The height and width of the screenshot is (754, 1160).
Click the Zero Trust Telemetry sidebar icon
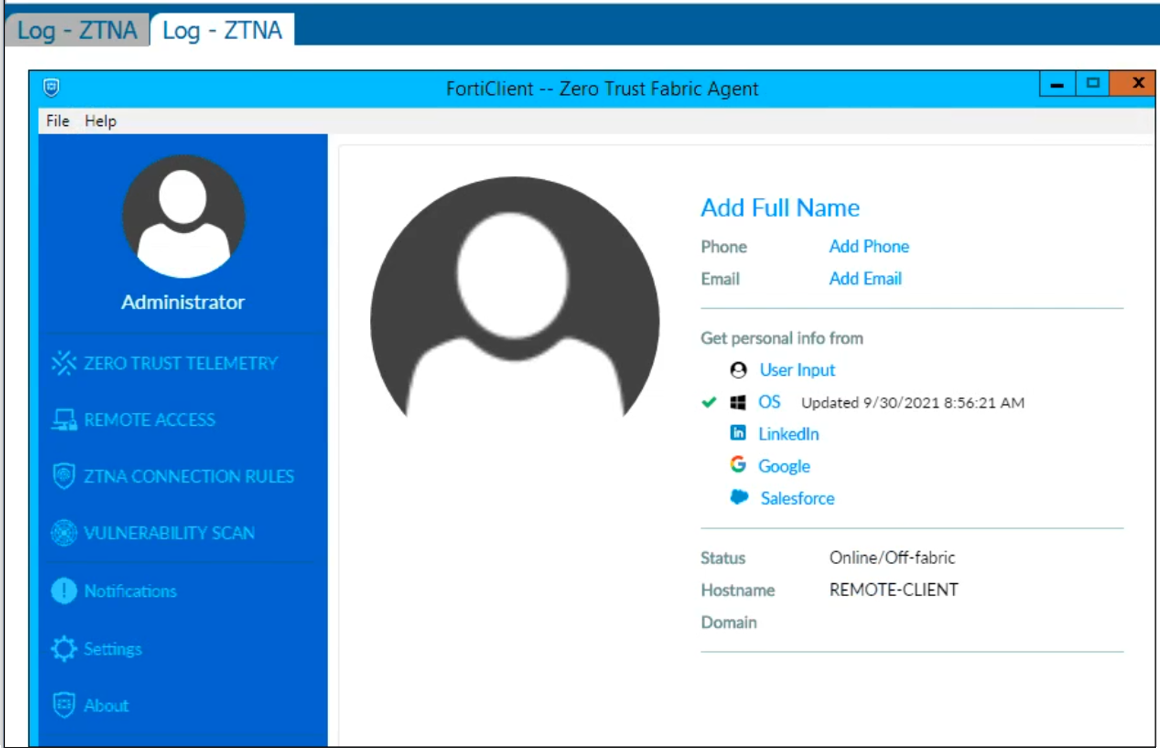[x=63, y=363]
